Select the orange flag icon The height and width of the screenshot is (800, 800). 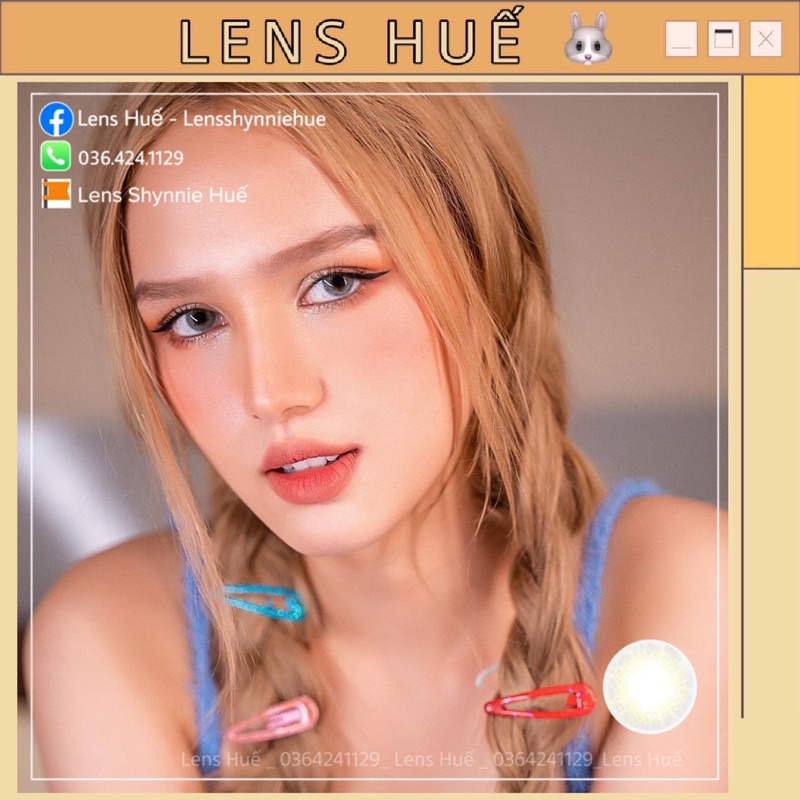point(56,194)
